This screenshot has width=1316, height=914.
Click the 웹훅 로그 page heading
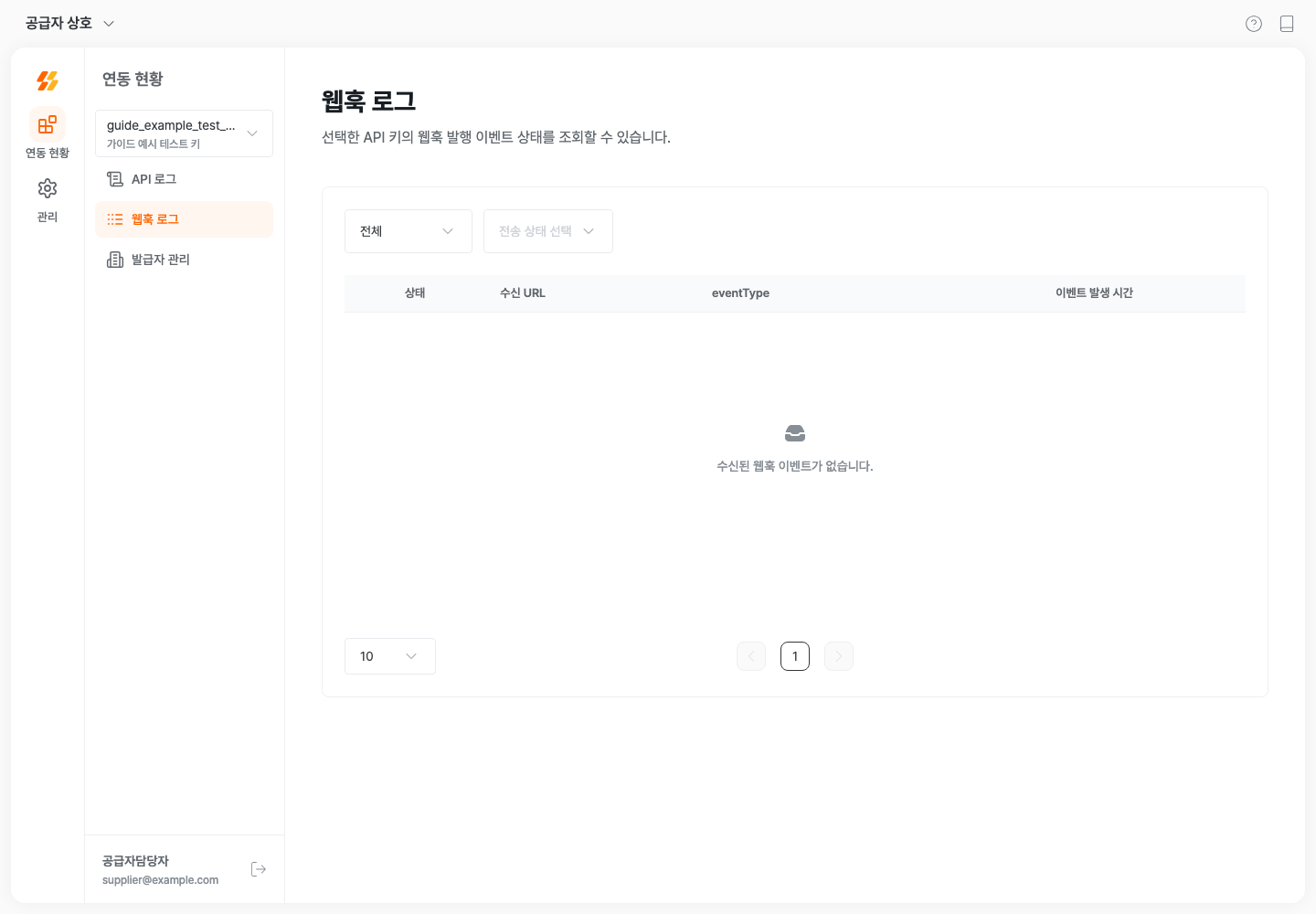[369, 101]
